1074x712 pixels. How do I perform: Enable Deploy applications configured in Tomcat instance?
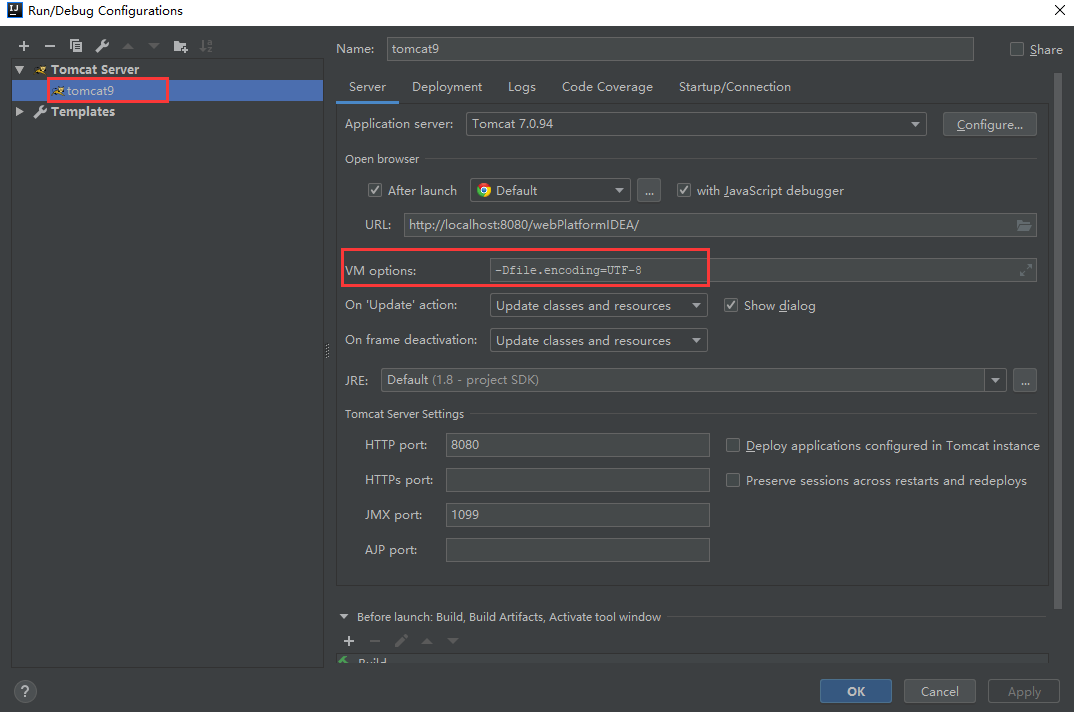733,445
